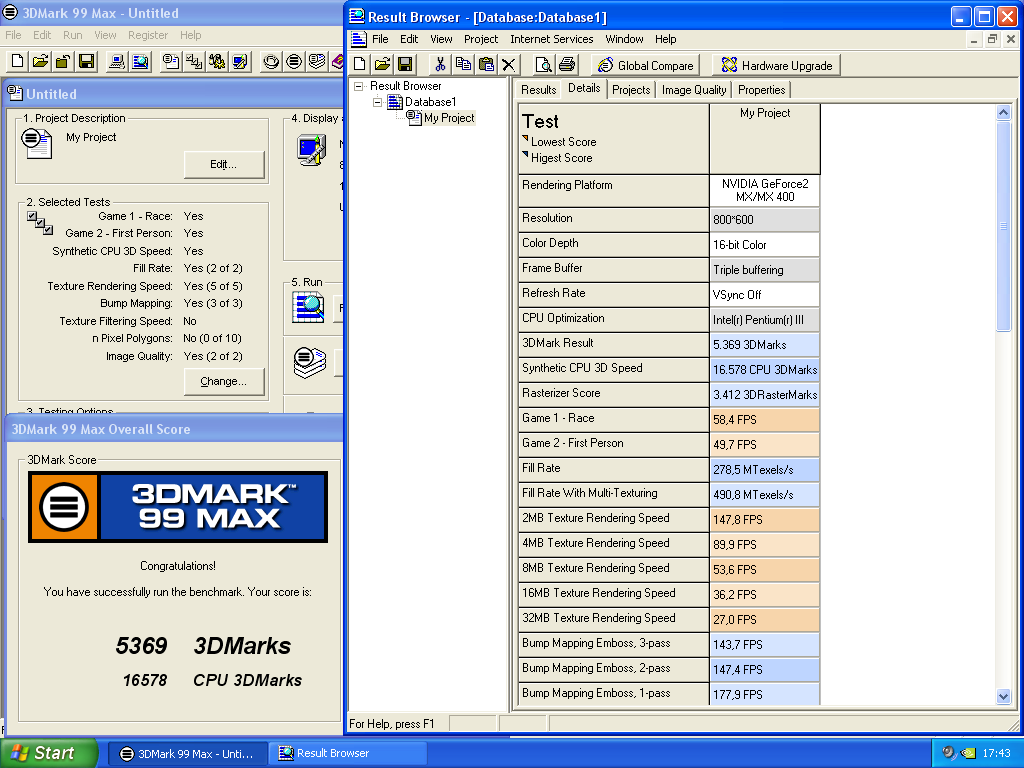Click the 58,4 FPS Game 1 cell
Screen dimensions: 1024x768
(x=765, y=420)
